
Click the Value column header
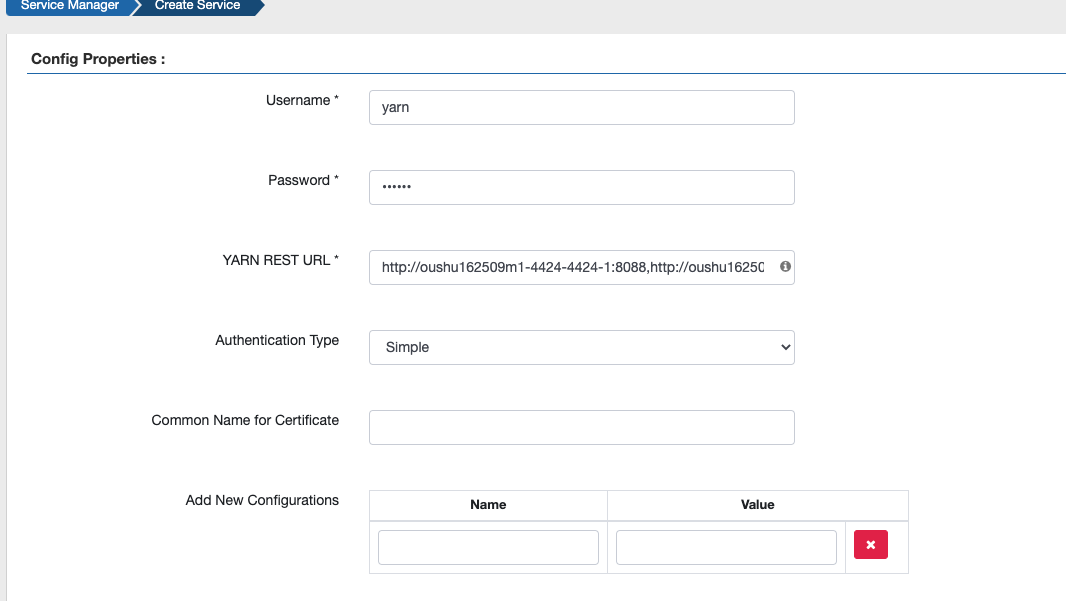click(757, 504)
